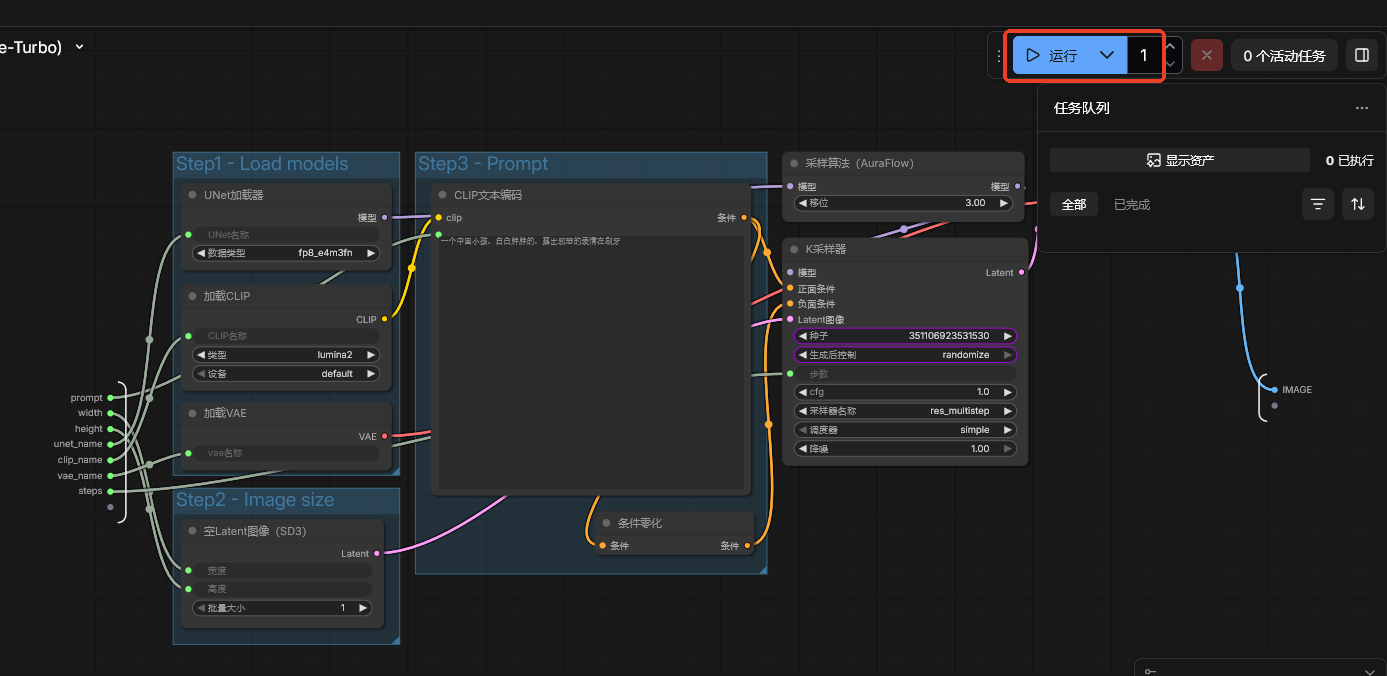Click the right arrow on 批量大小 field
This screenshot has width=1387, height=676.
363,608
